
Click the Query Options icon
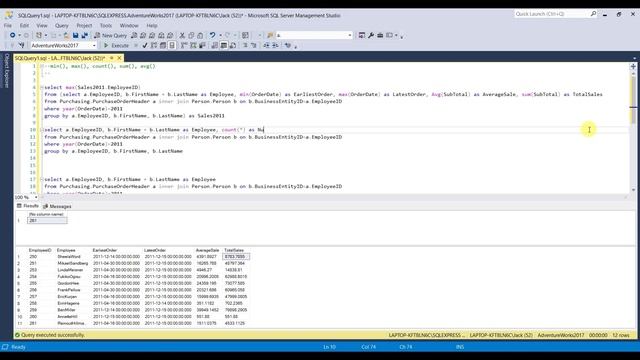[x=163, y=46]
